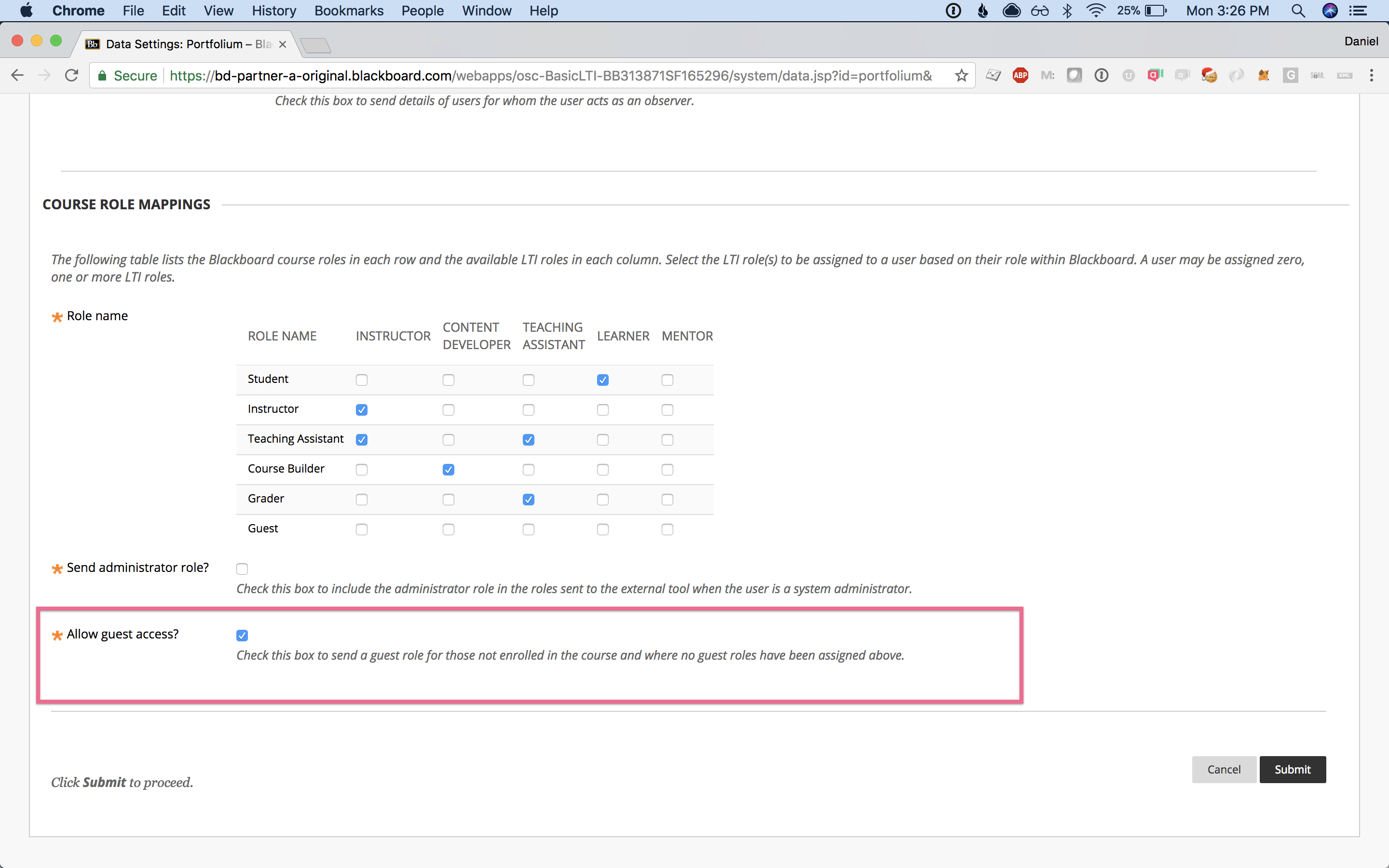Open the History menu

[274, 11]
